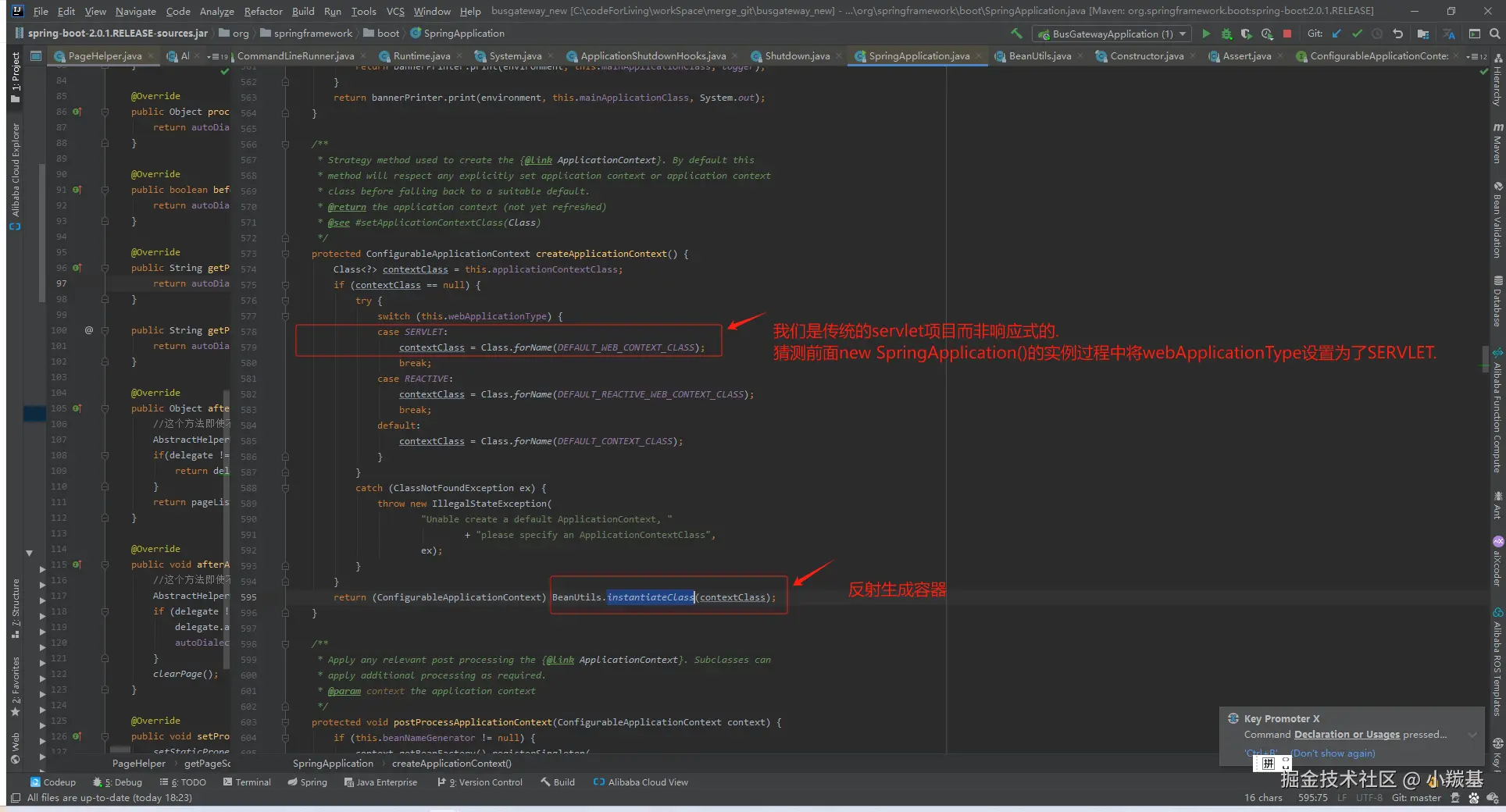Click the instantiateClass method call on line 595
Screen dimensions: 1506x812
tap(650, 597)
